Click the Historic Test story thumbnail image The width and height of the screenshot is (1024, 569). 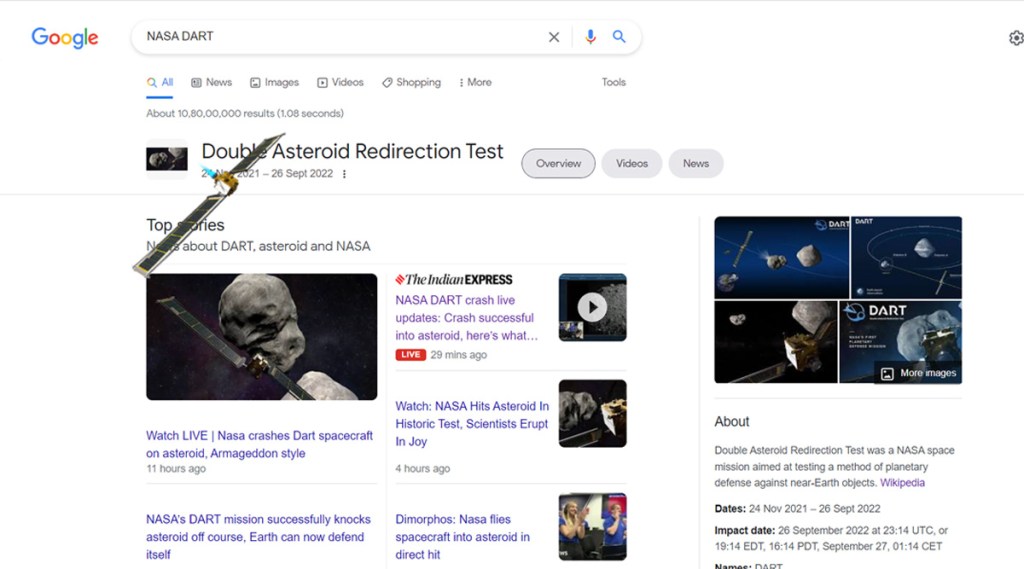point(592,414)
